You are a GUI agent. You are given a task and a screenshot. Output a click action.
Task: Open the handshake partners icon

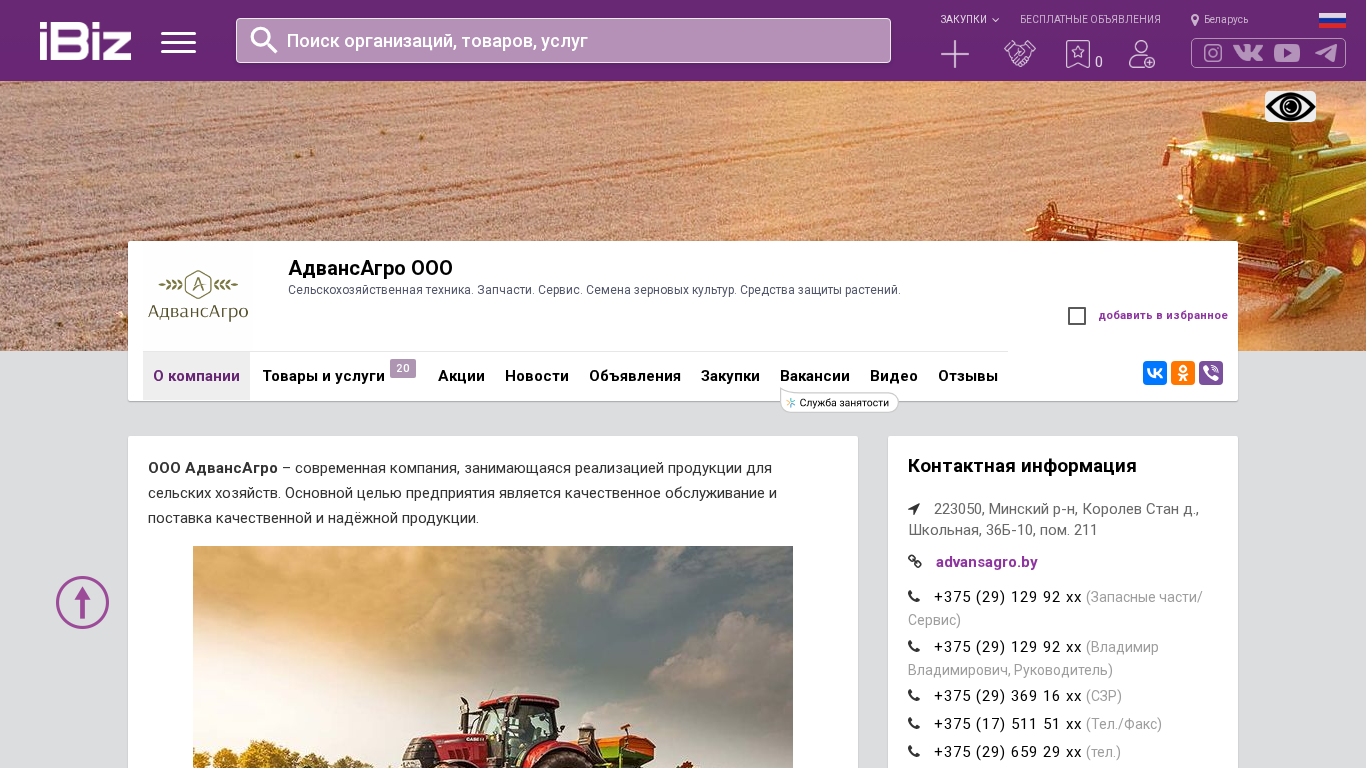point(1020,54)
